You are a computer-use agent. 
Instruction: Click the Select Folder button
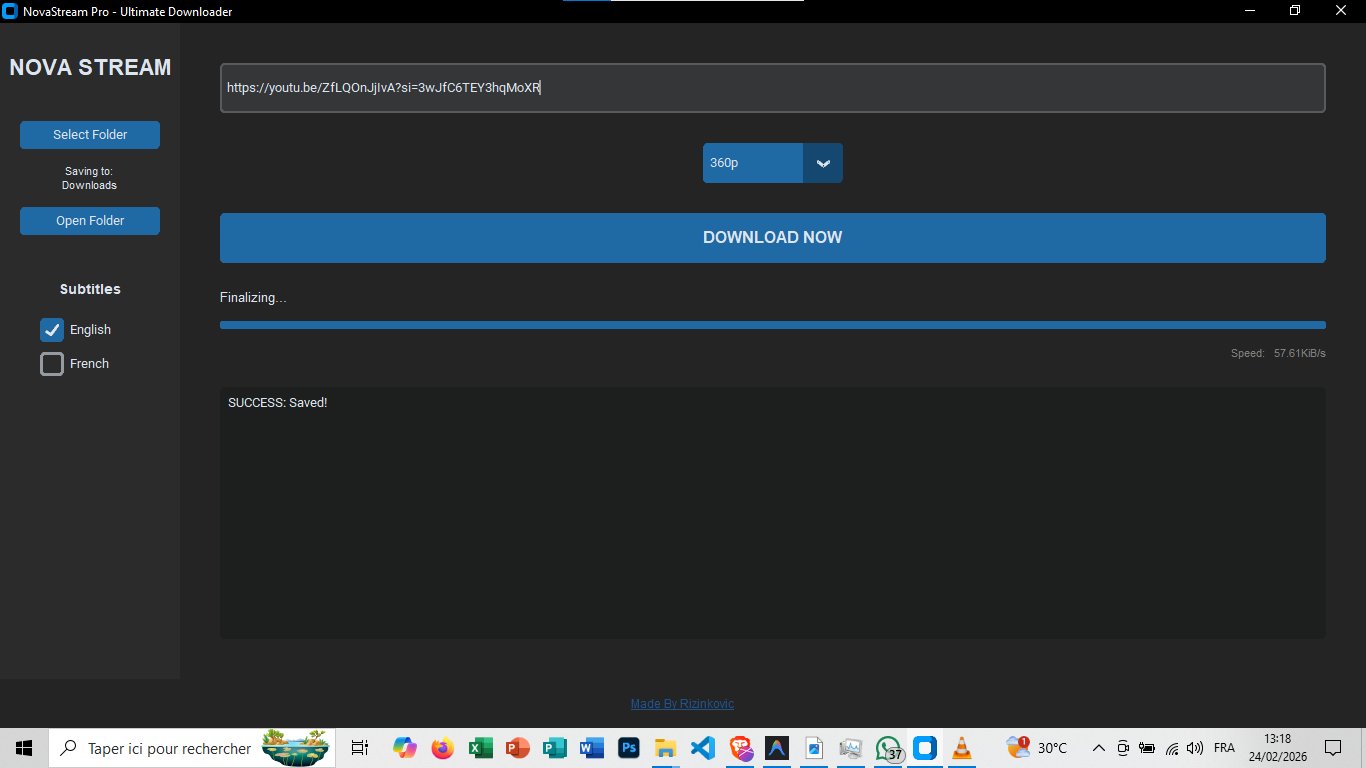[90, 135]
